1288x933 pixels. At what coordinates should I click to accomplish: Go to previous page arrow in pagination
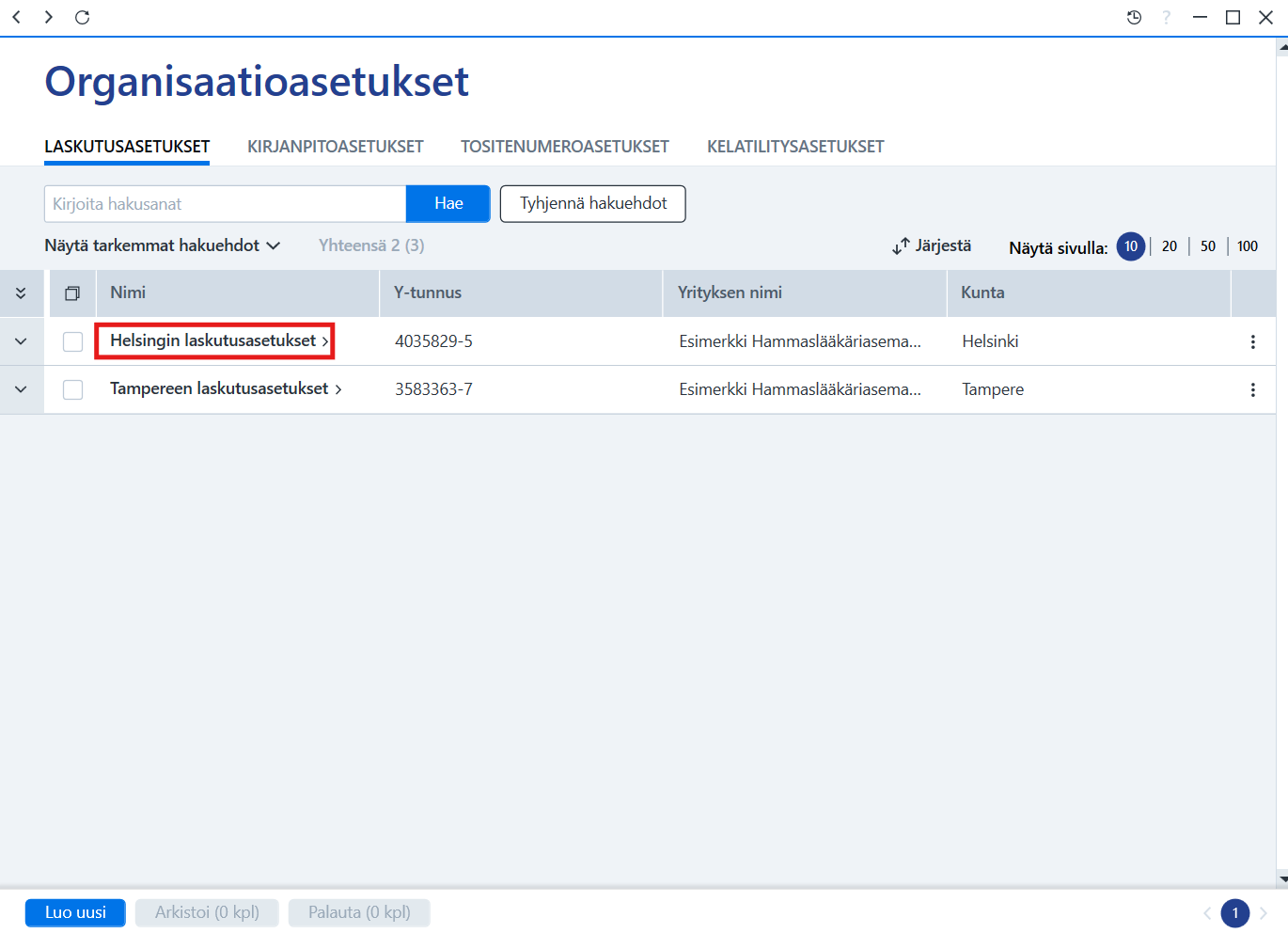1207,913
